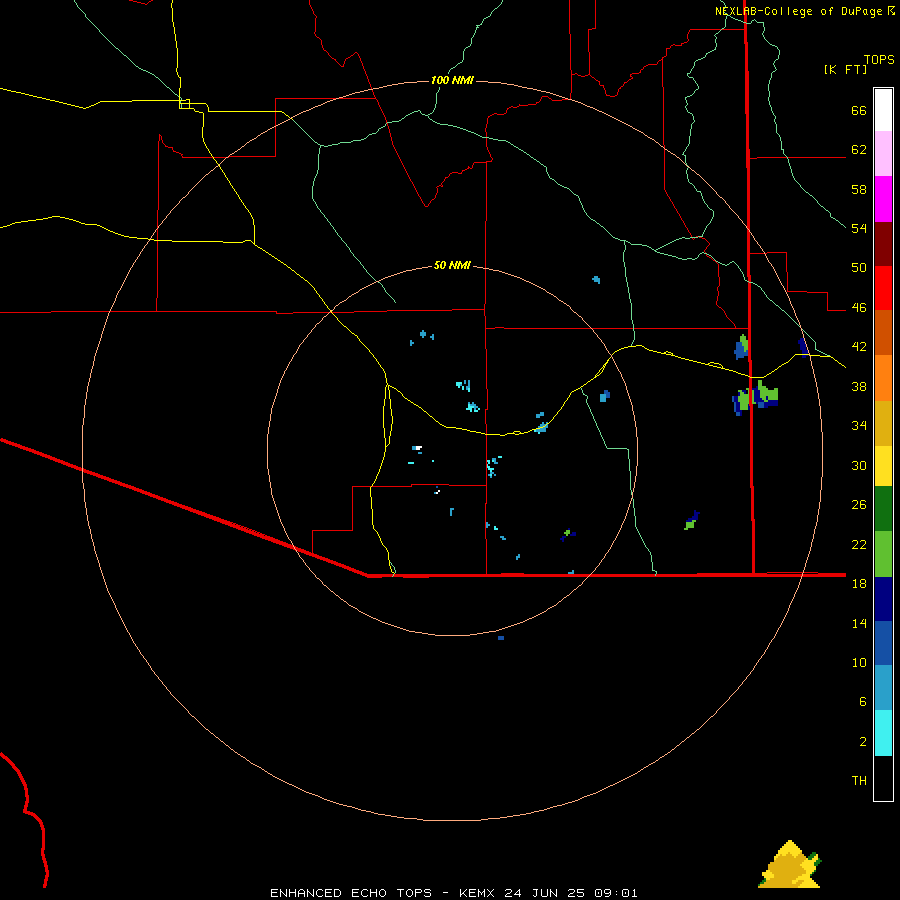Click the 46 value on the scale

[859, 308]
